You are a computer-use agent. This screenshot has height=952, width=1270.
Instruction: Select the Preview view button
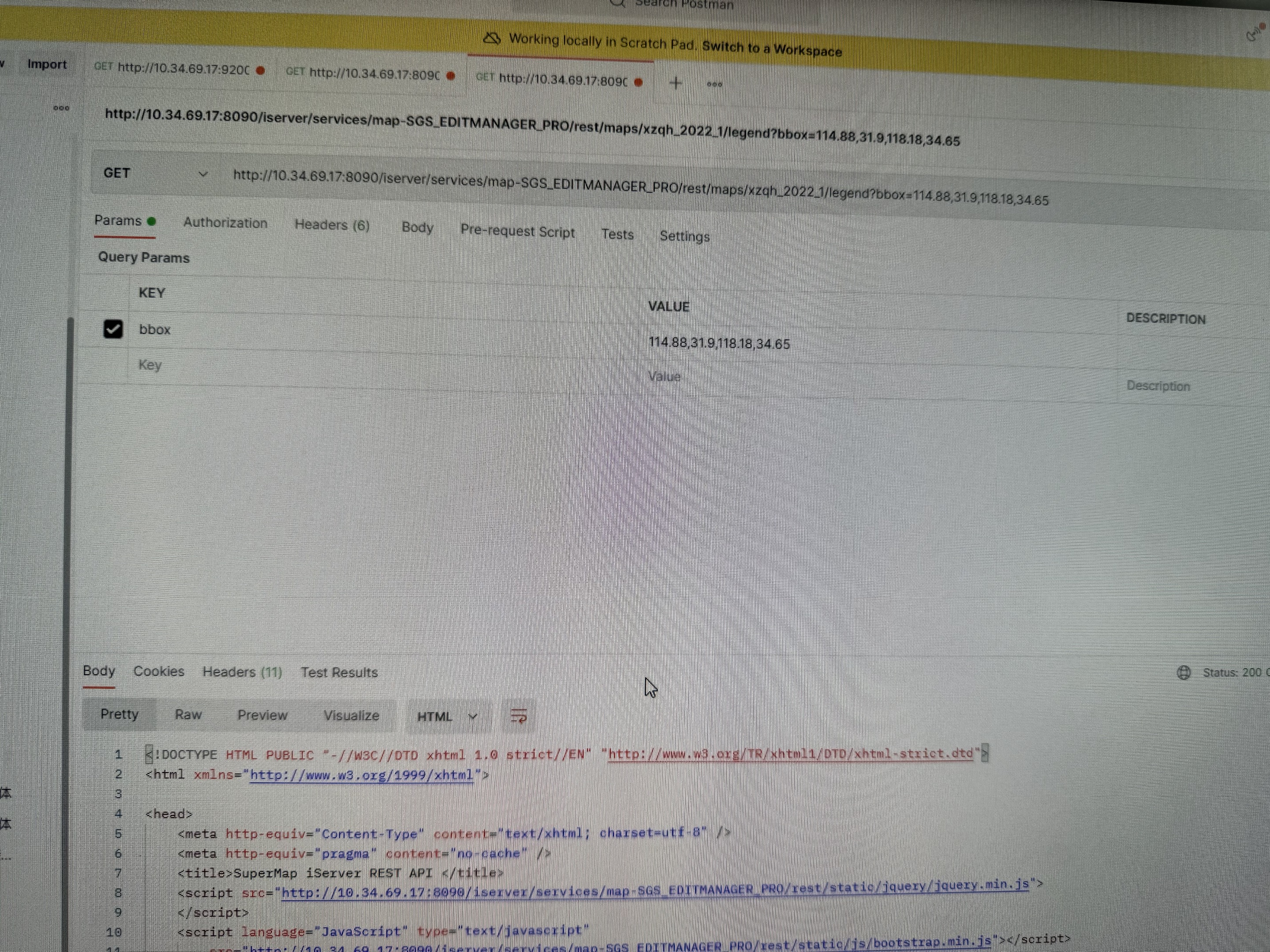tap(262, 715)
